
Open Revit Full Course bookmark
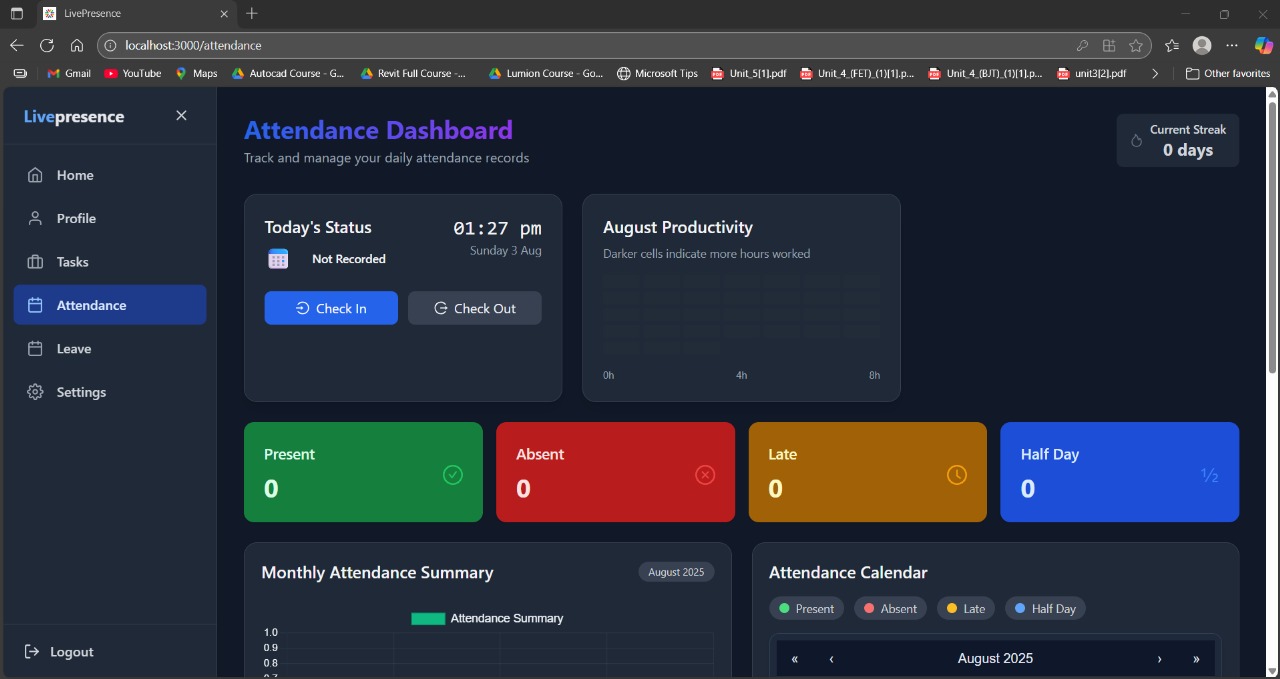click(x=414, y=73)
